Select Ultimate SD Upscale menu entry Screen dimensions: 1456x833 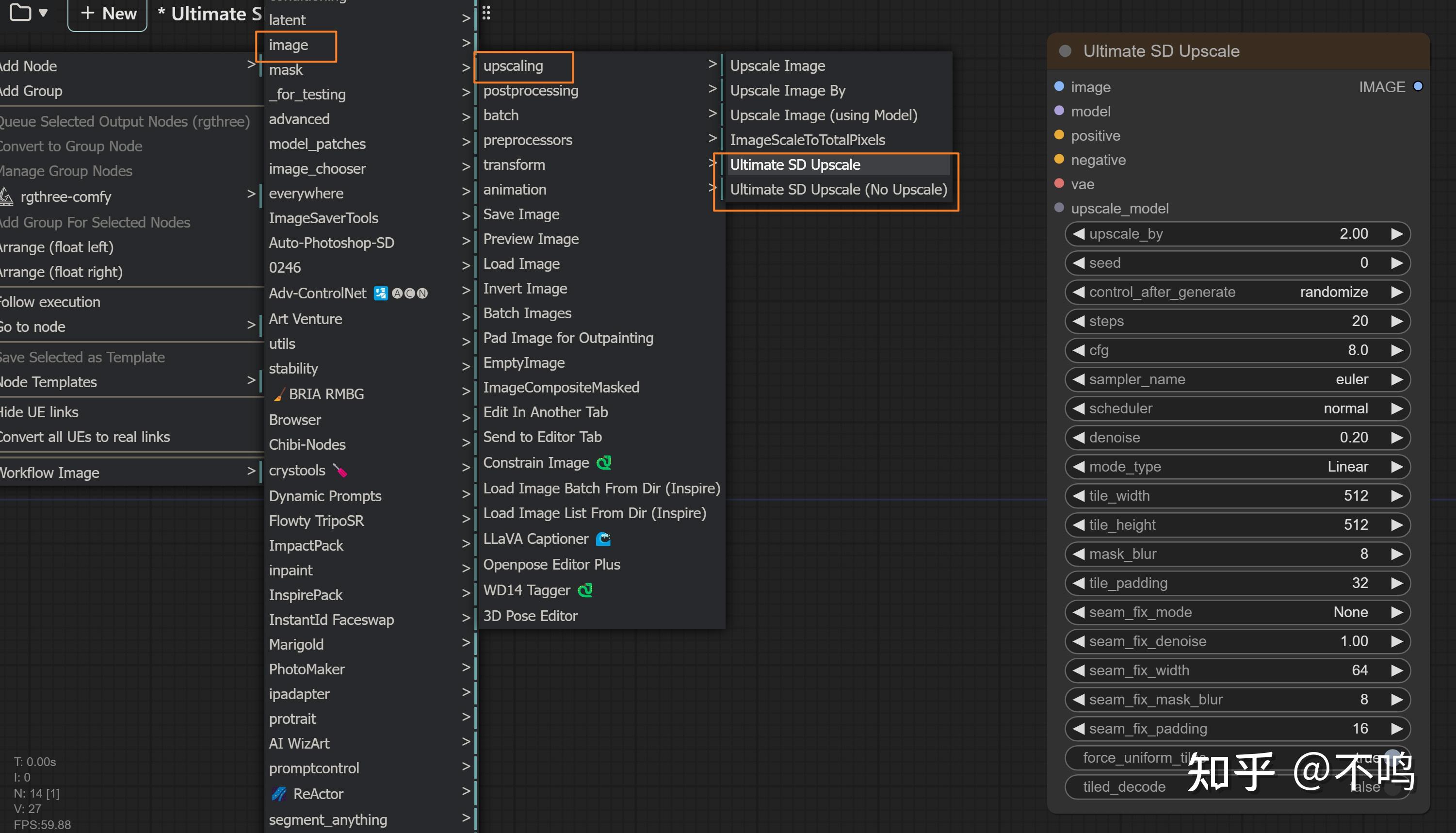coord(838,165)
